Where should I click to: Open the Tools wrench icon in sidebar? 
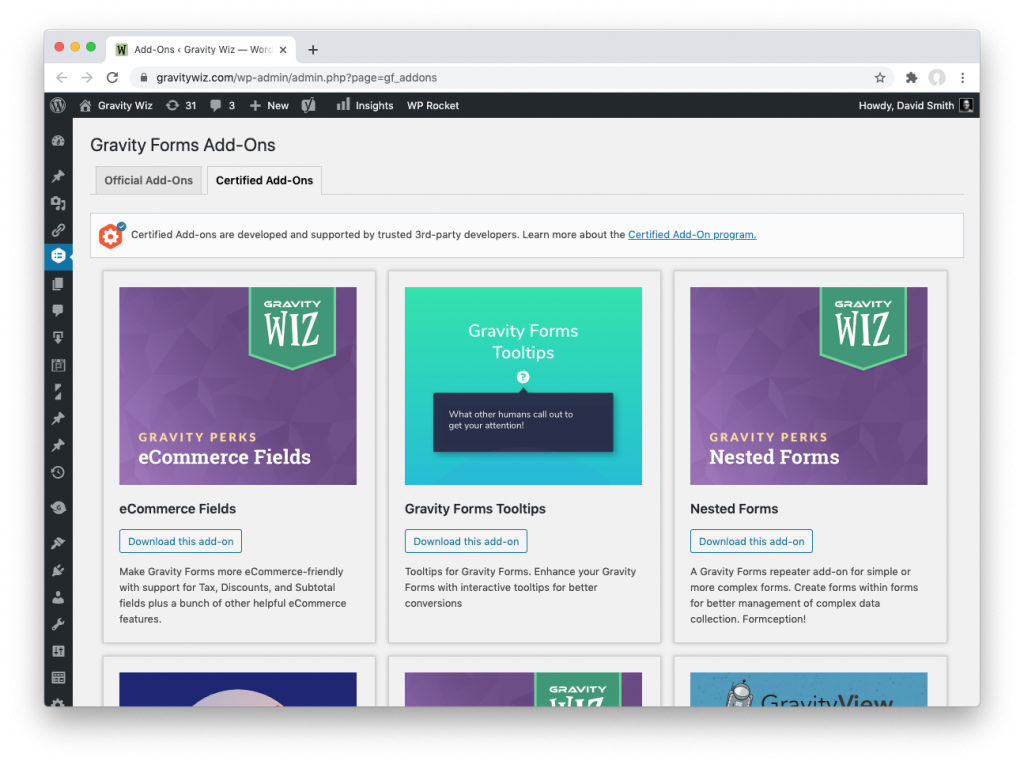click(58, 624)
